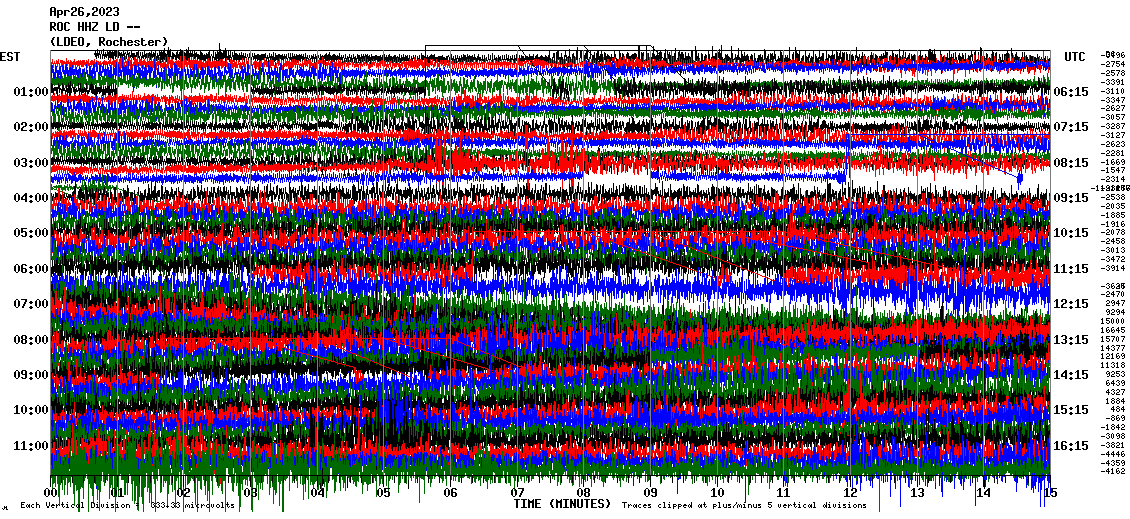Click the 00 minute tick on the axis
1130x519 pixels.
[x=52, y=493]
